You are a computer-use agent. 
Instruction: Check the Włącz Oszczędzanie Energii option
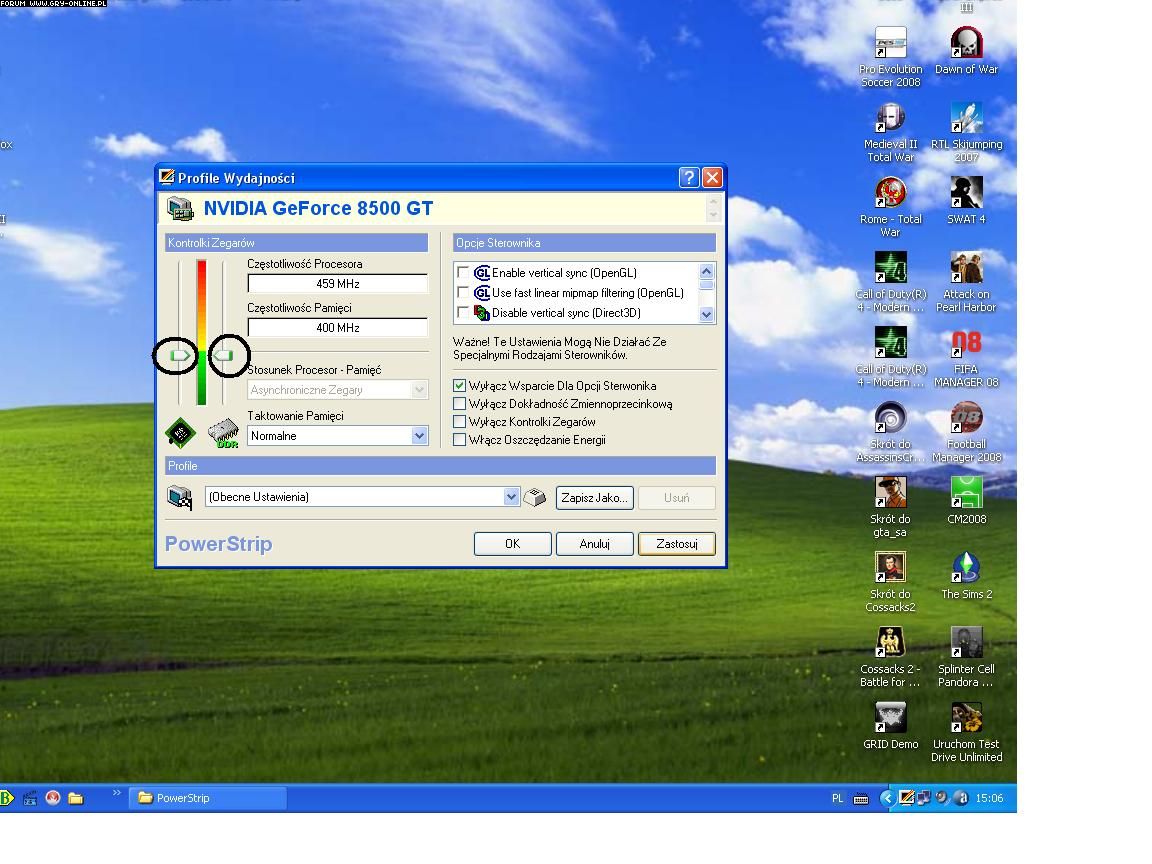tap(460, 440)
